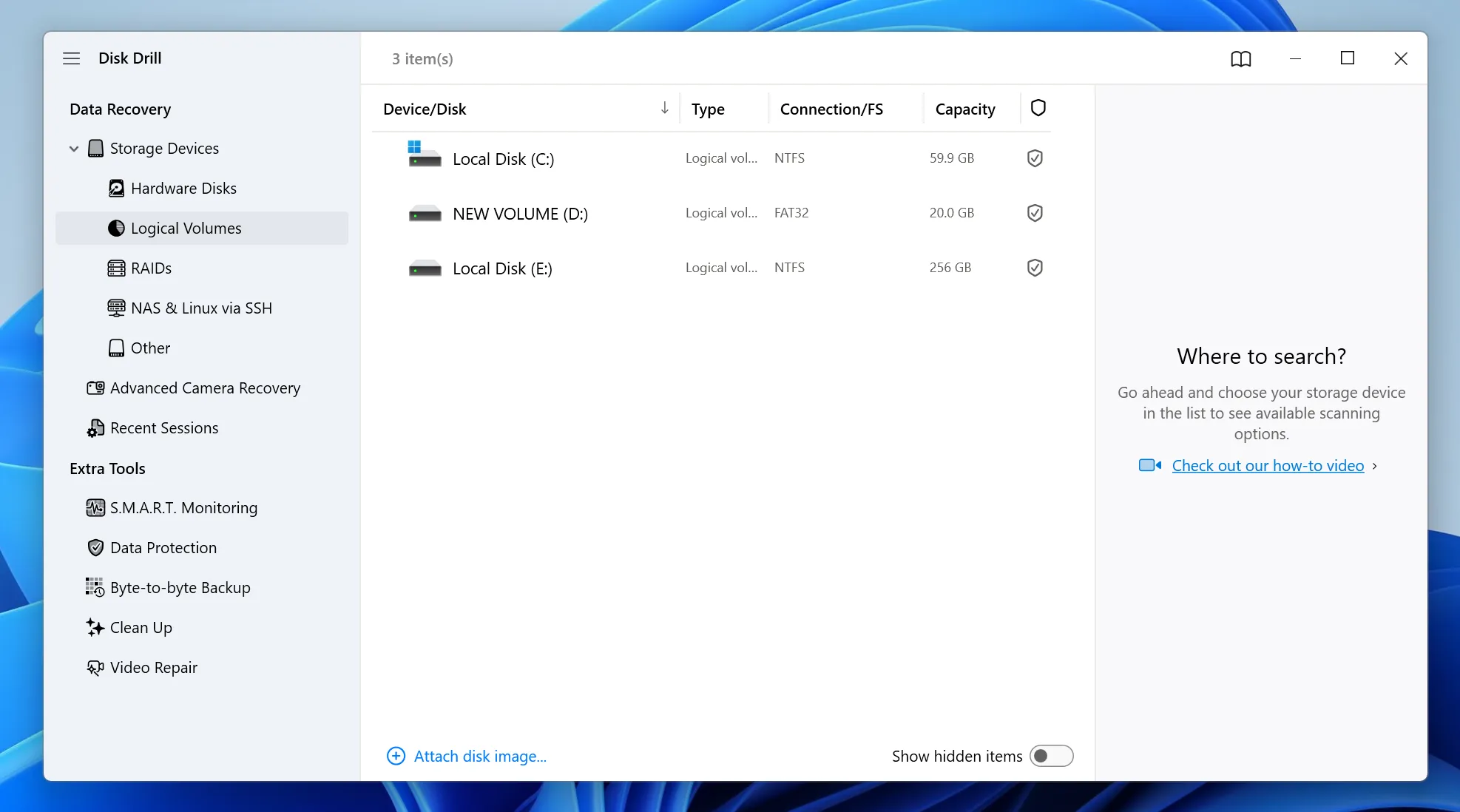Click the Data Protection shield icon
The height and width of the screenshot is (812, 1460).
click(95, 548)
